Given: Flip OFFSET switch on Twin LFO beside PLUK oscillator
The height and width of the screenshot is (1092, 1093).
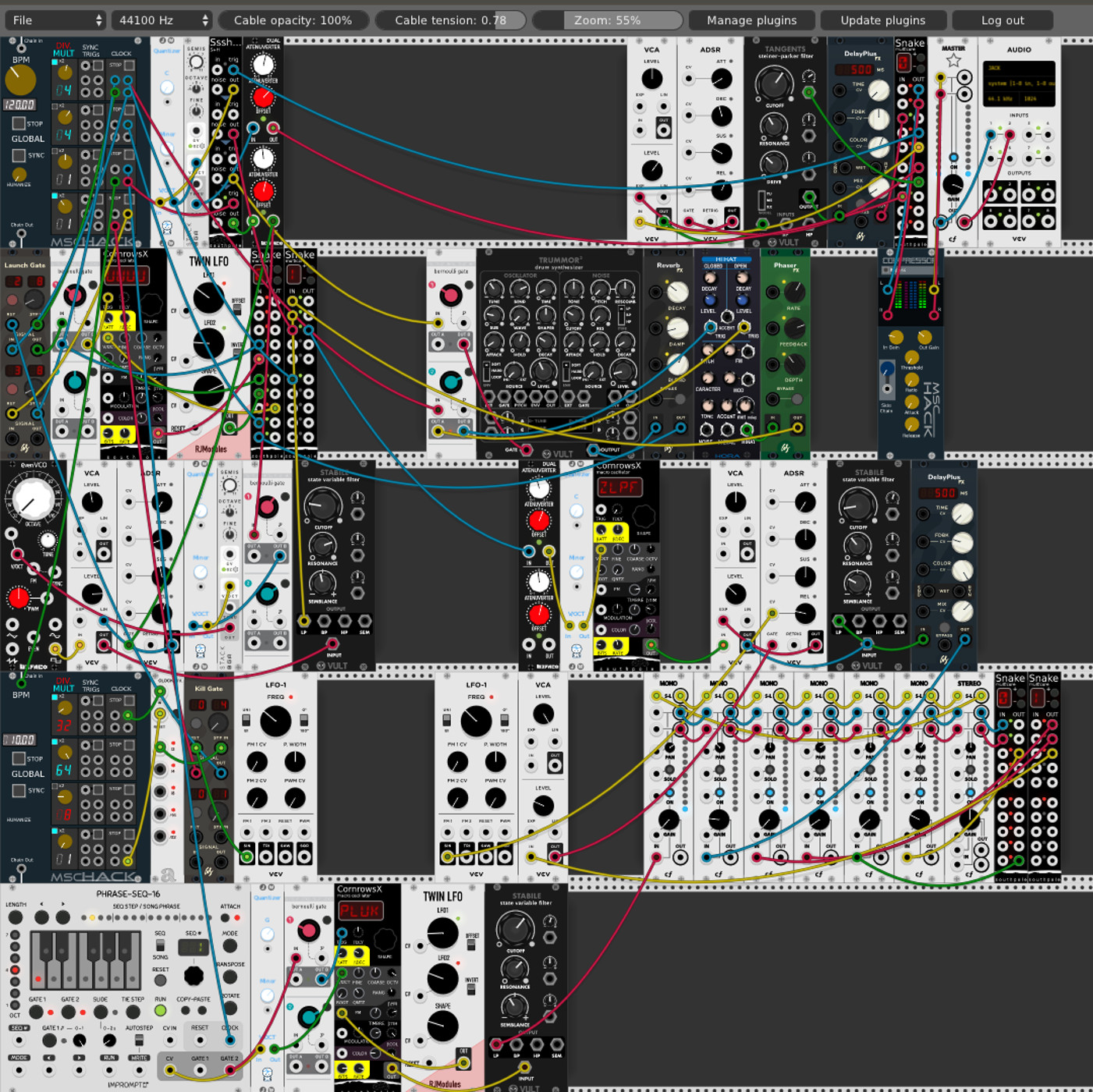Looking at the screenshot, I should pos(471,945).
